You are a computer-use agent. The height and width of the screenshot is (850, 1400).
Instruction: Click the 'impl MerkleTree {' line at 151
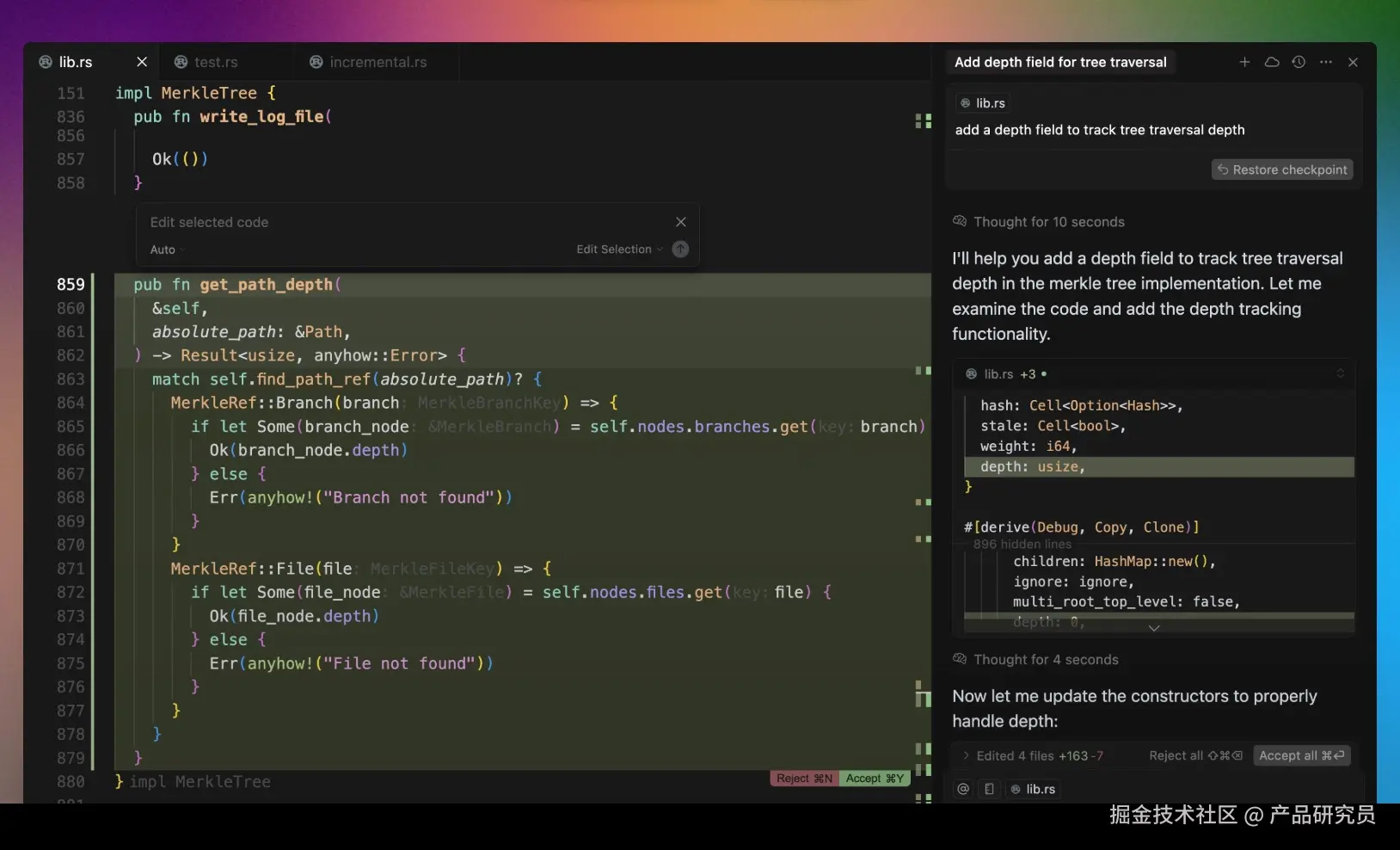click(x=195, y=93)
